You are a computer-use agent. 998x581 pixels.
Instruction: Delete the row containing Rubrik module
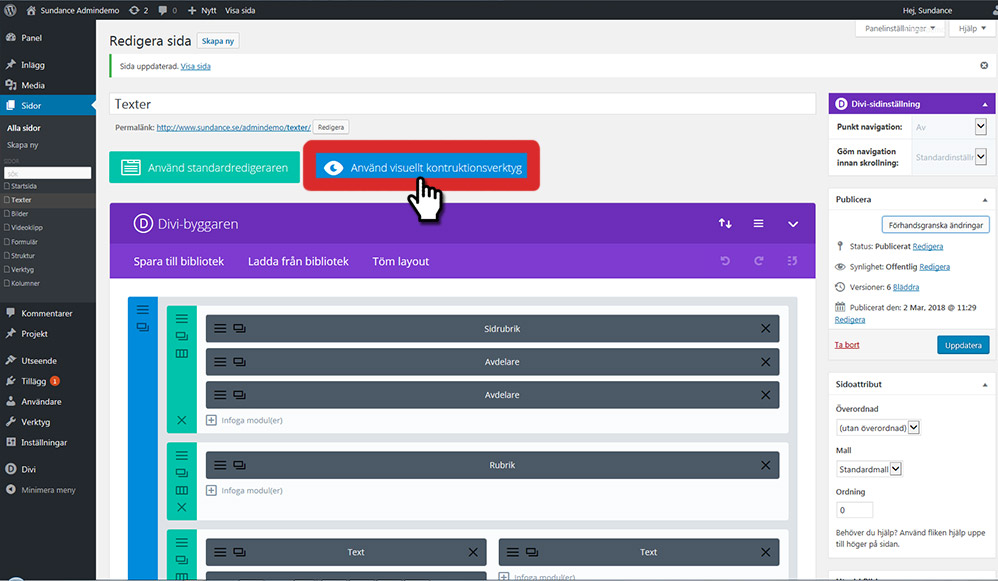click(x=181, y=507)
